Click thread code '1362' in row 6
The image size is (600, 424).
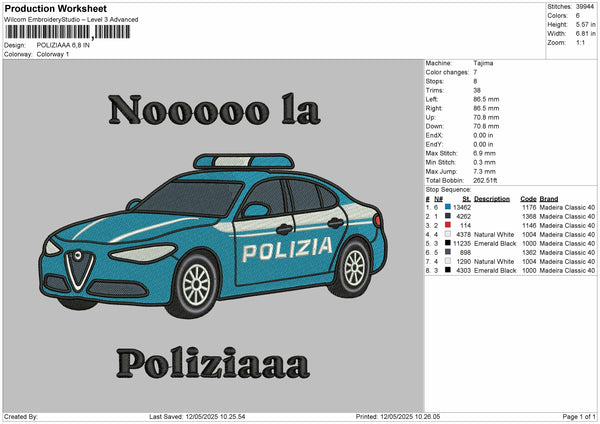(x=529, y=253)
